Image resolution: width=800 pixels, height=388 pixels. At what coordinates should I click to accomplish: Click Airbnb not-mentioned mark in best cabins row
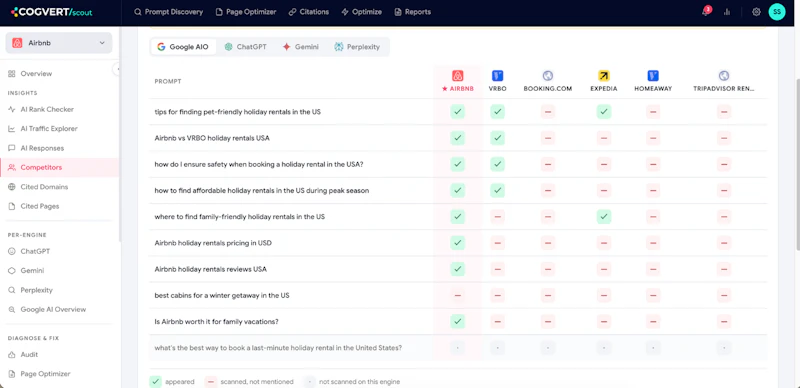(458, 295)
